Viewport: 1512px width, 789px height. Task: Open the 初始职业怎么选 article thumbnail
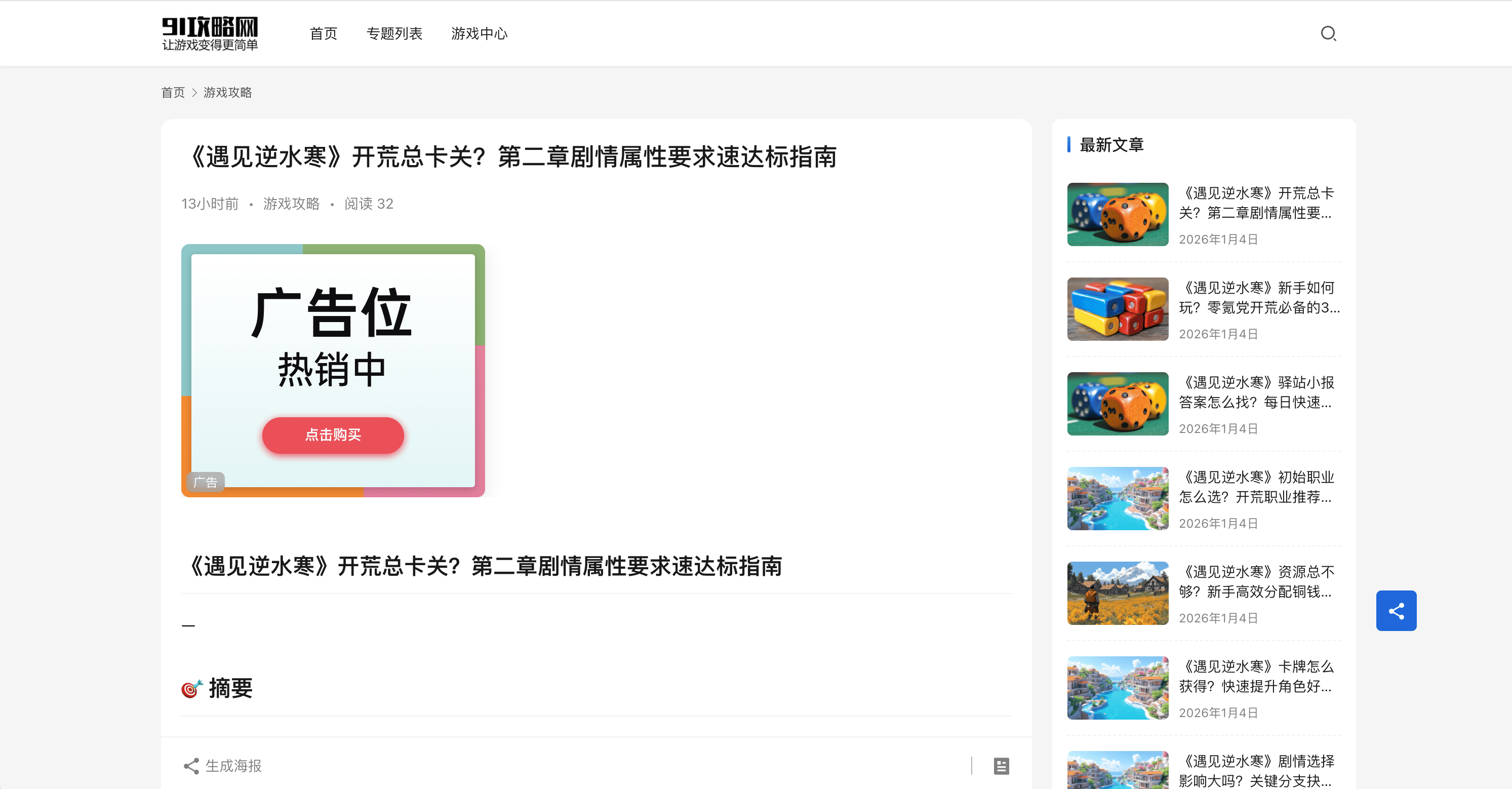coord(1118,498)
